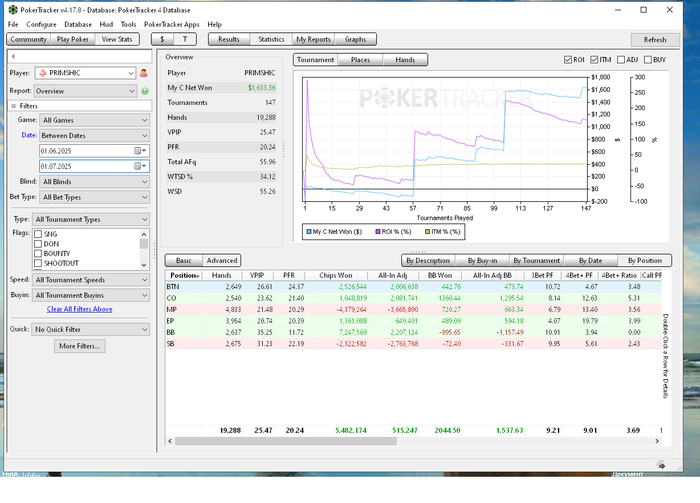
Task: Open the Tools menu
Action: pos(128,25)
